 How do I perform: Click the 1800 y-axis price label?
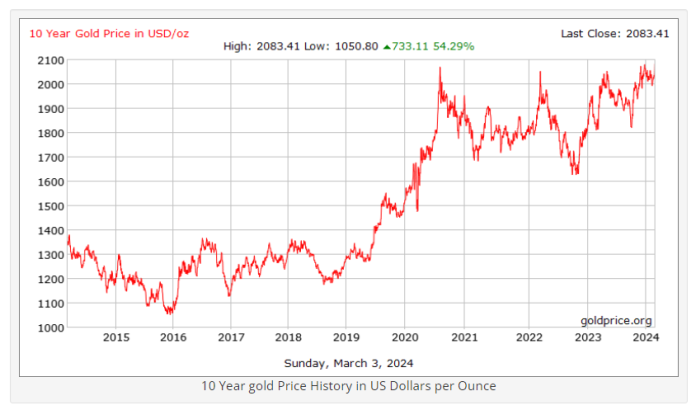52,133
